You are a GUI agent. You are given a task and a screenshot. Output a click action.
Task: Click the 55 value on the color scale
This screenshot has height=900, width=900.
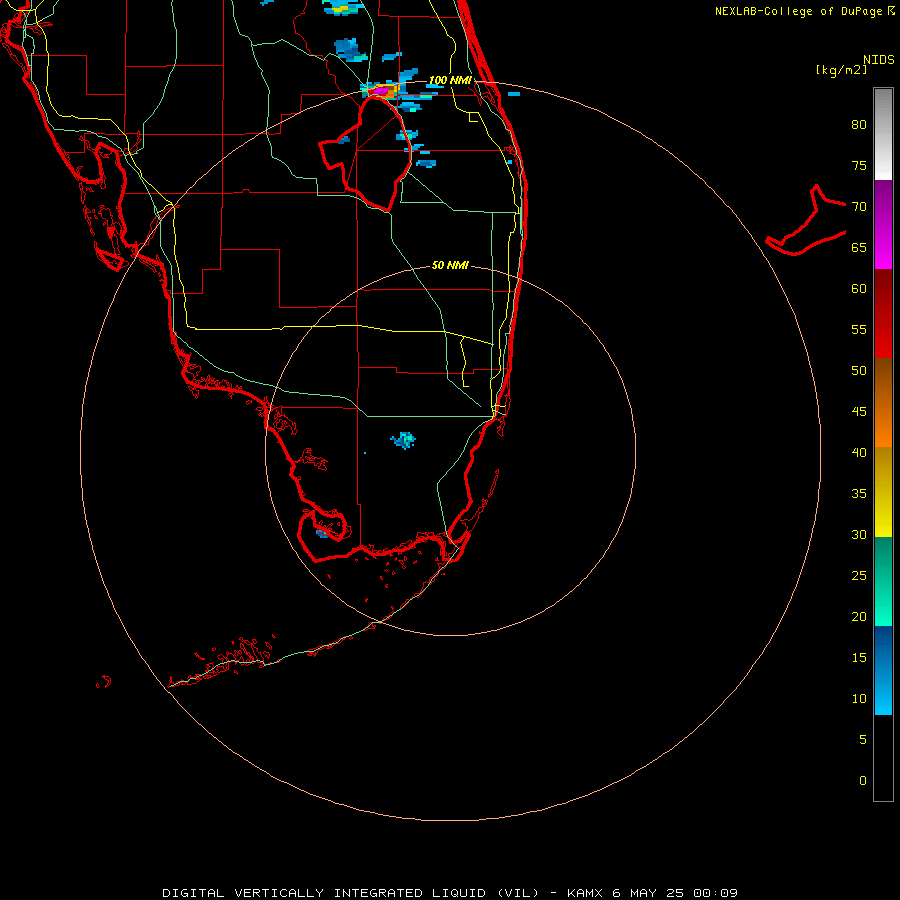859,330
